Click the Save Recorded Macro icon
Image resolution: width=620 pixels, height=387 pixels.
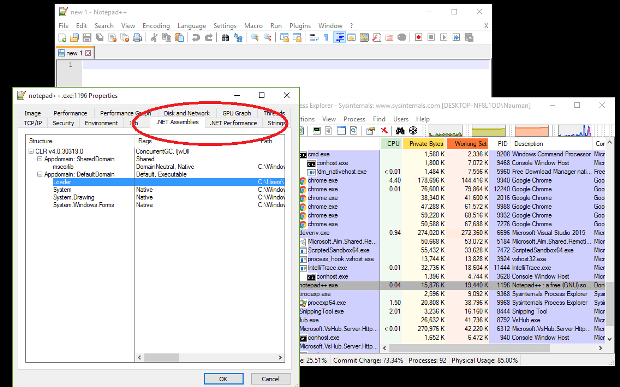pyautogui.click(x=469, y=38)
